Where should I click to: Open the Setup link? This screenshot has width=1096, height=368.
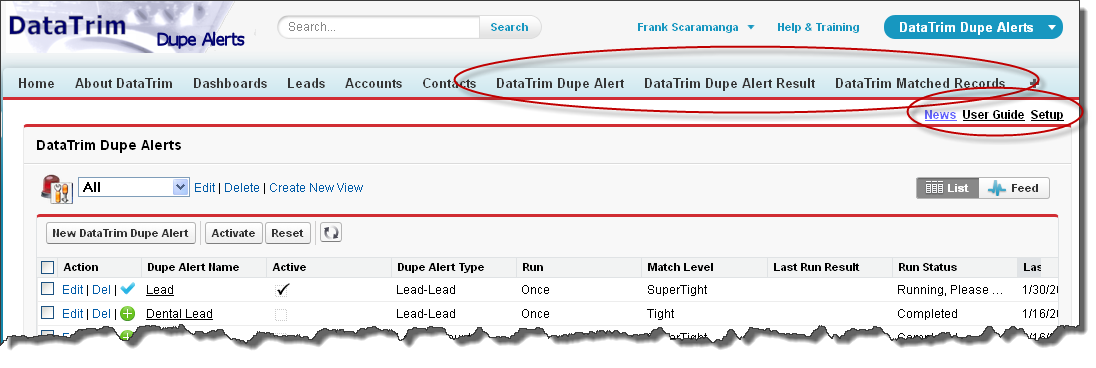point(1047,115)
